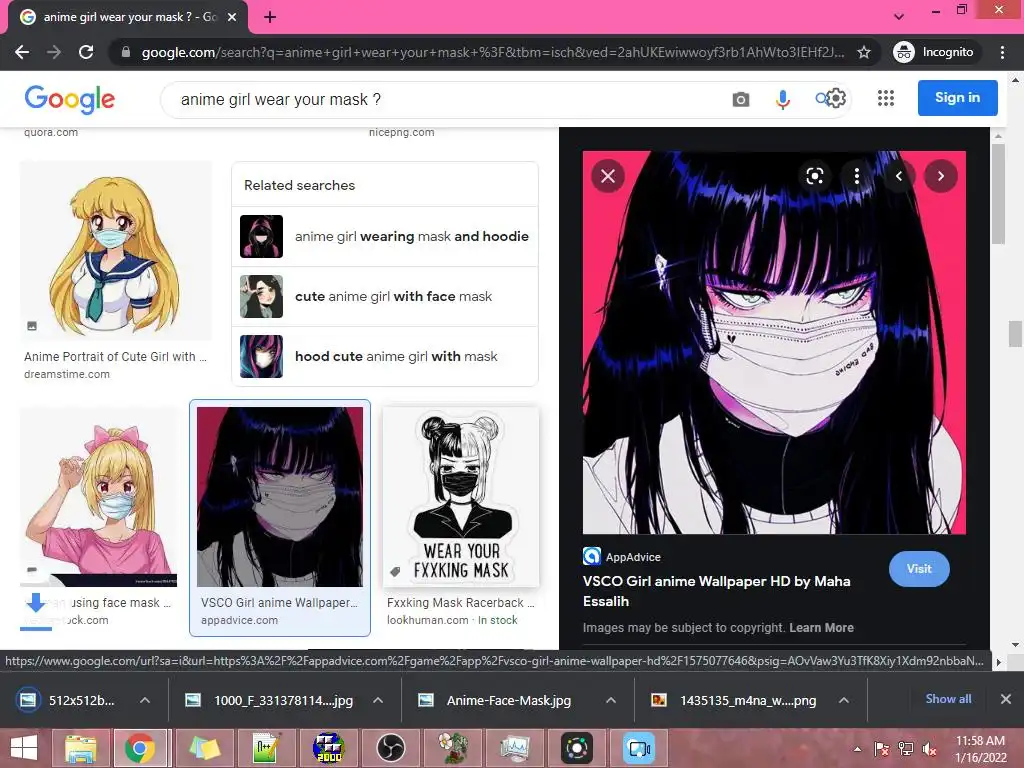Select 'hood cute anime girl with mask' related search
Image resolution: width=1024 pixels, height=768 pixels.
click(x=385, y=357)
